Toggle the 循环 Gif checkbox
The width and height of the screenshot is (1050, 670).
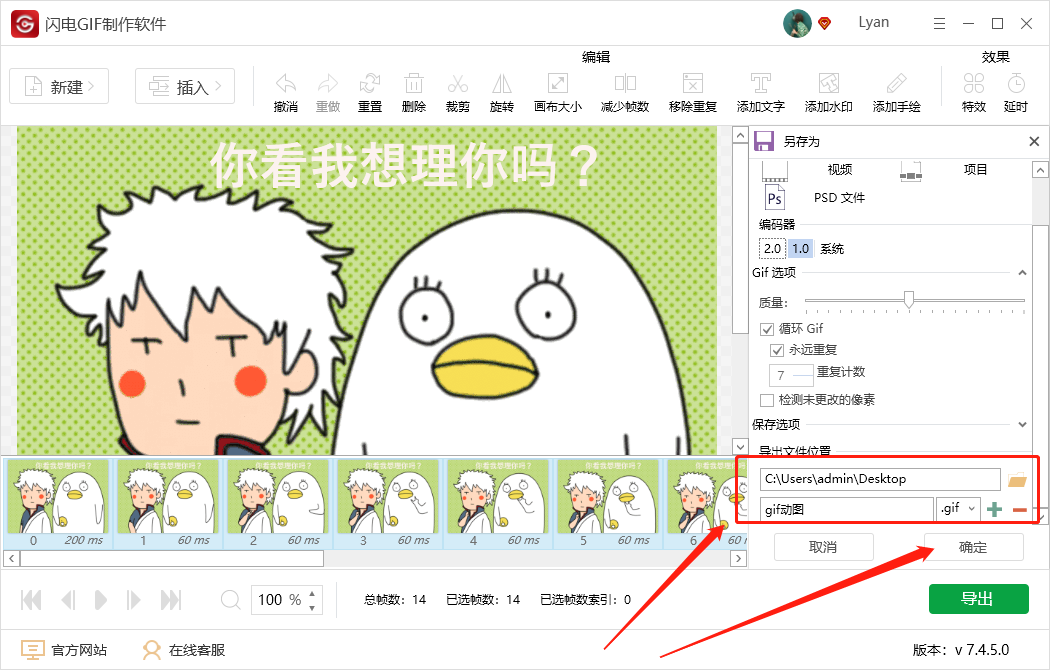click(x=767, y=329)
